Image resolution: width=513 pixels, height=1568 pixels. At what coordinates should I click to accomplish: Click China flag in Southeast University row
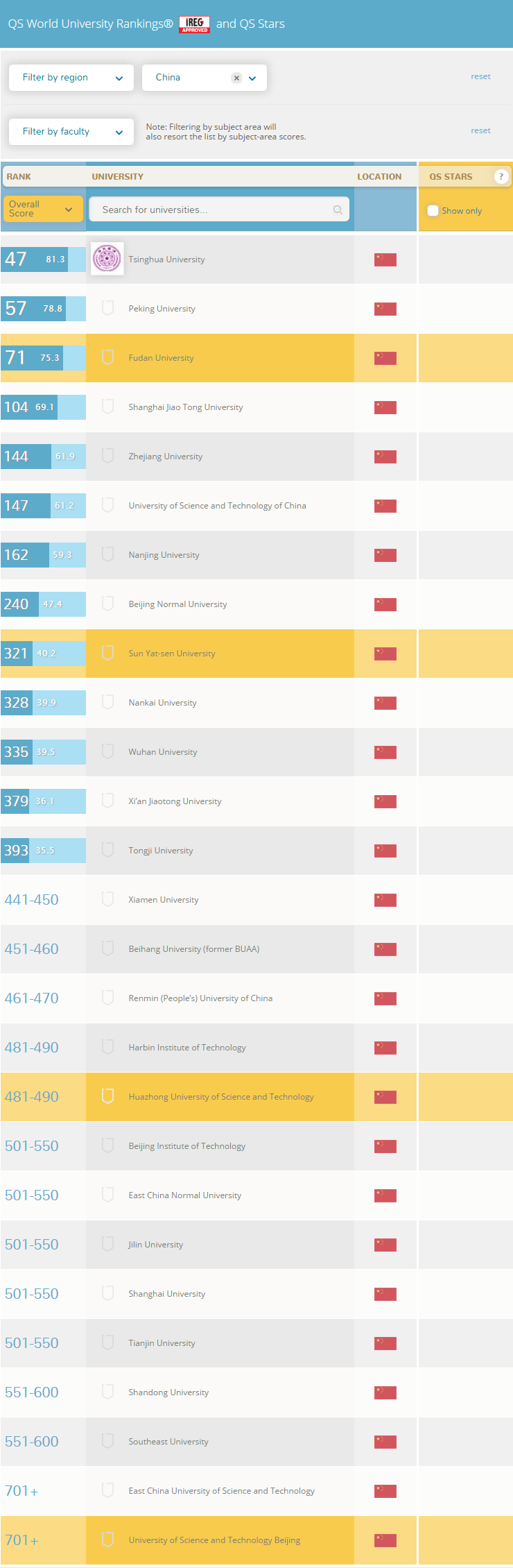coord(385,1442)
